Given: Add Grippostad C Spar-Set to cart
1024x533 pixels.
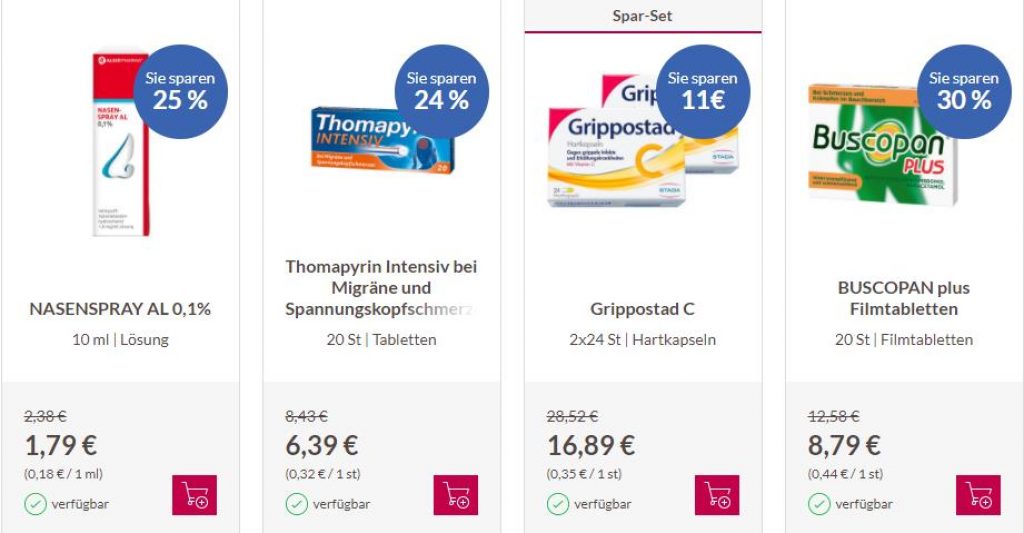Looking at the screenshot, I should coord(717,495).
